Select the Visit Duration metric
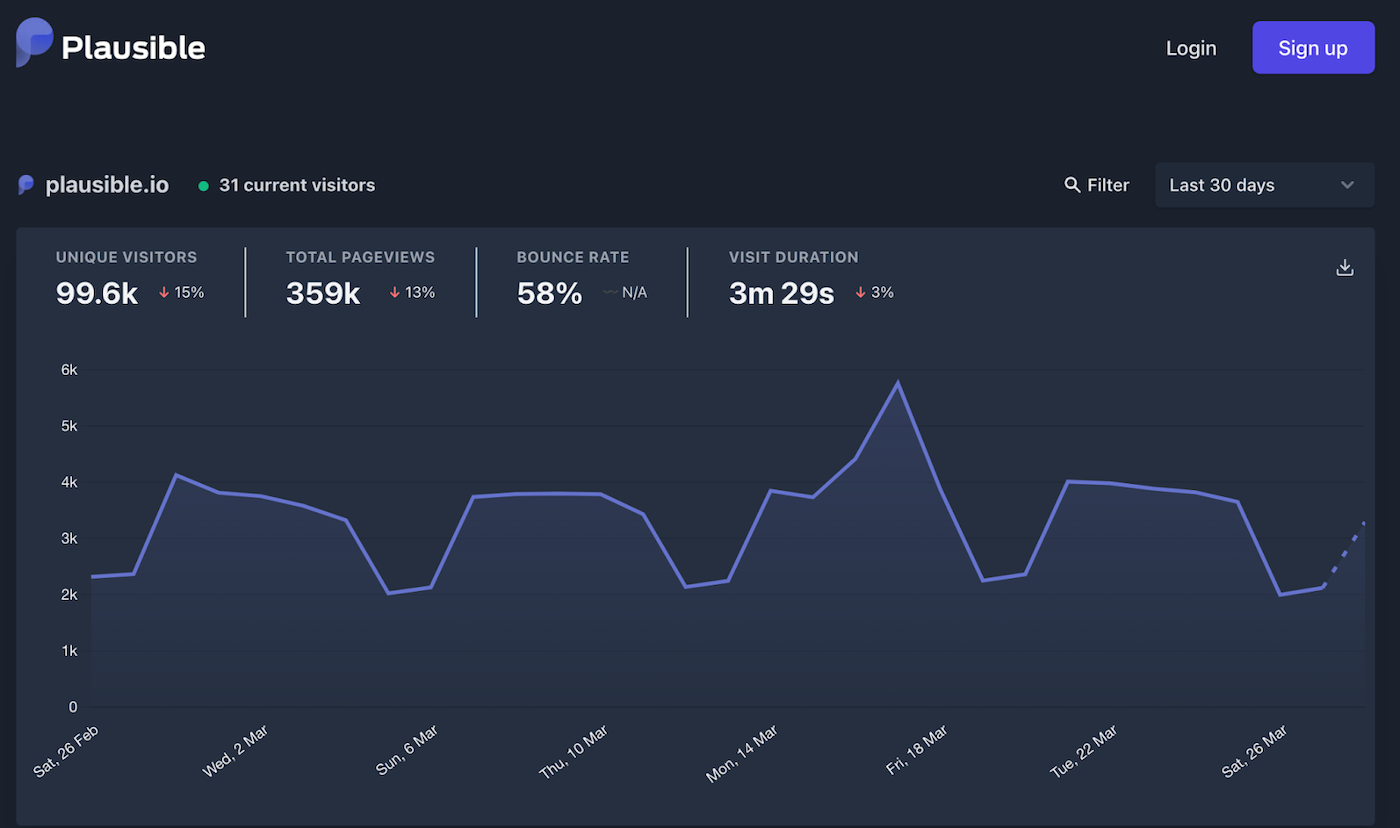This screenshot has width=1400, height=828. 794,257
